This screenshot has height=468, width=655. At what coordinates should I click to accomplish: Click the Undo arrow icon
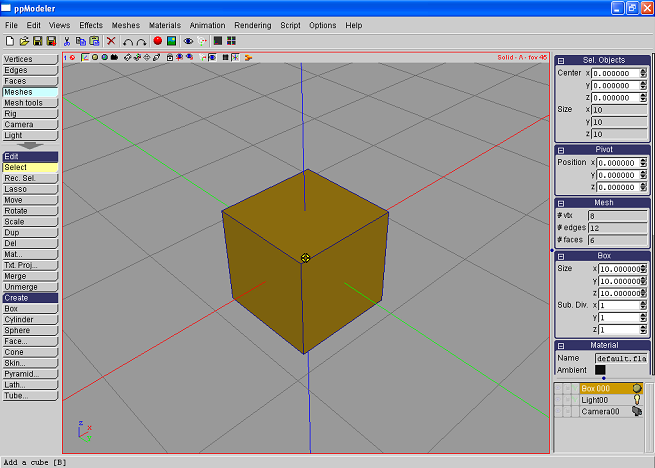pyautogui.click(x=128, y=41)
